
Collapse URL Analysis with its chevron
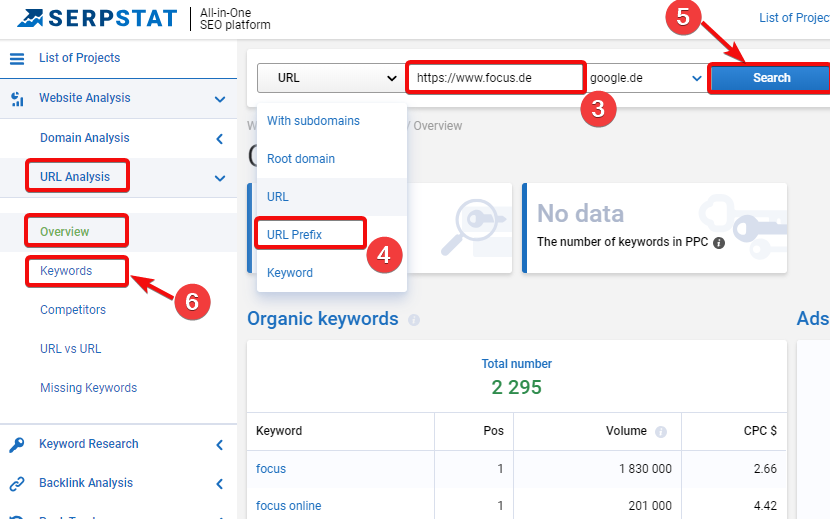click(x=220, y=178)
